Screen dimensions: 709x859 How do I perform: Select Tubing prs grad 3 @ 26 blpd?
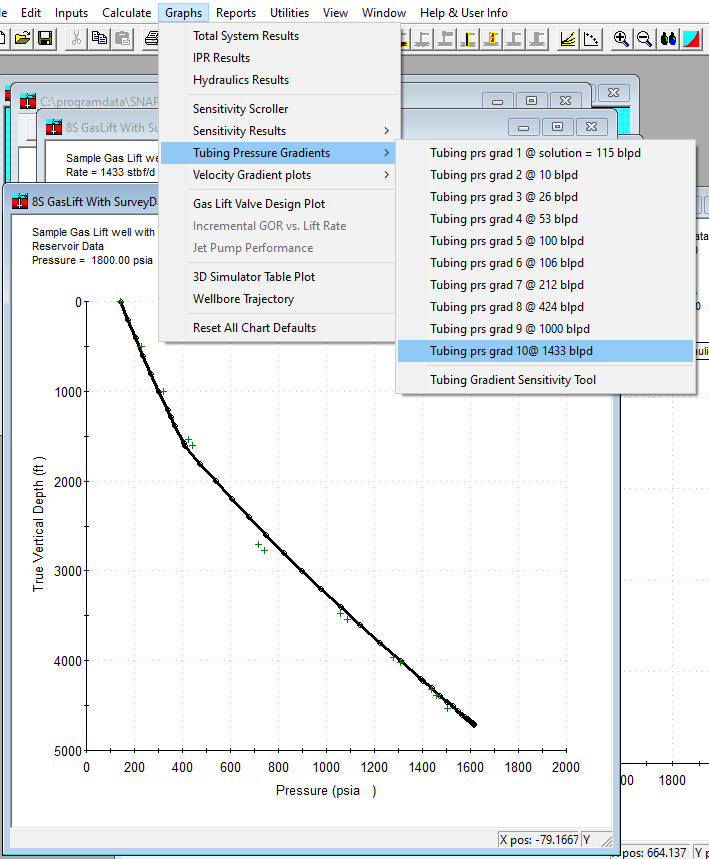(x=546, y=197)
